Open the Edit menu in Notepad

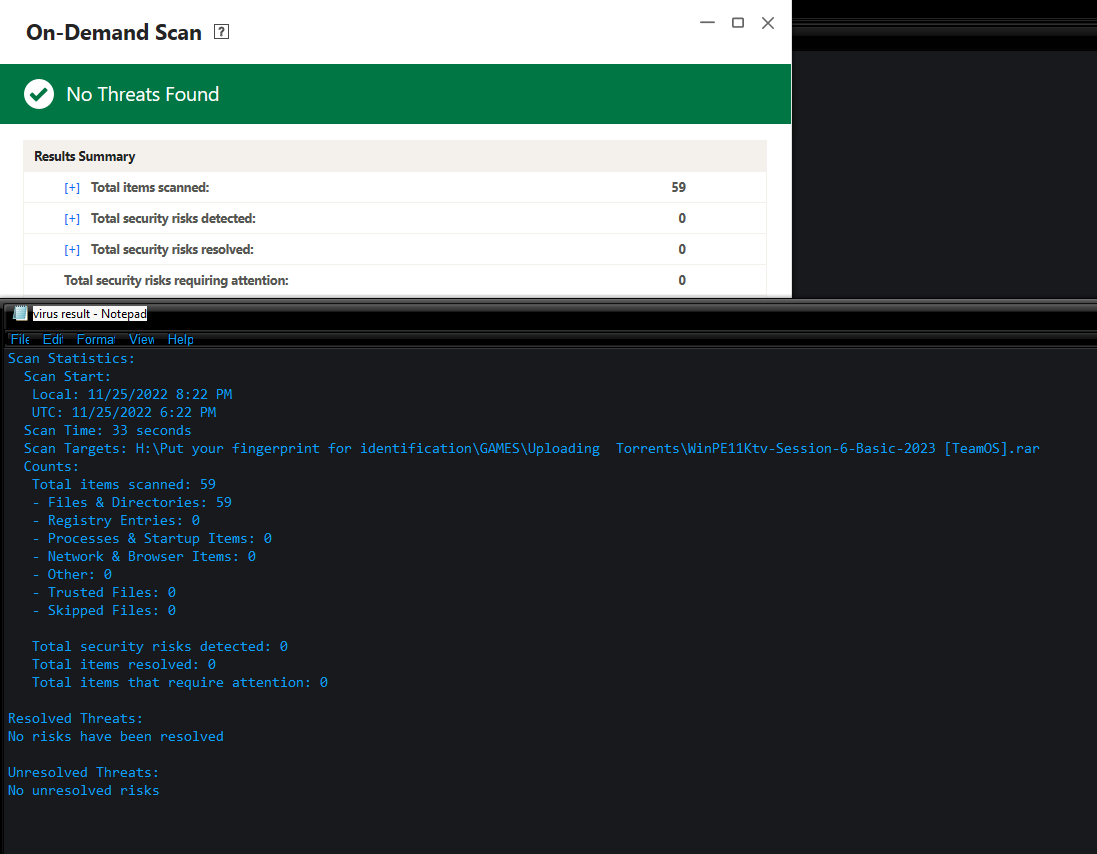(x=52, y=339)
